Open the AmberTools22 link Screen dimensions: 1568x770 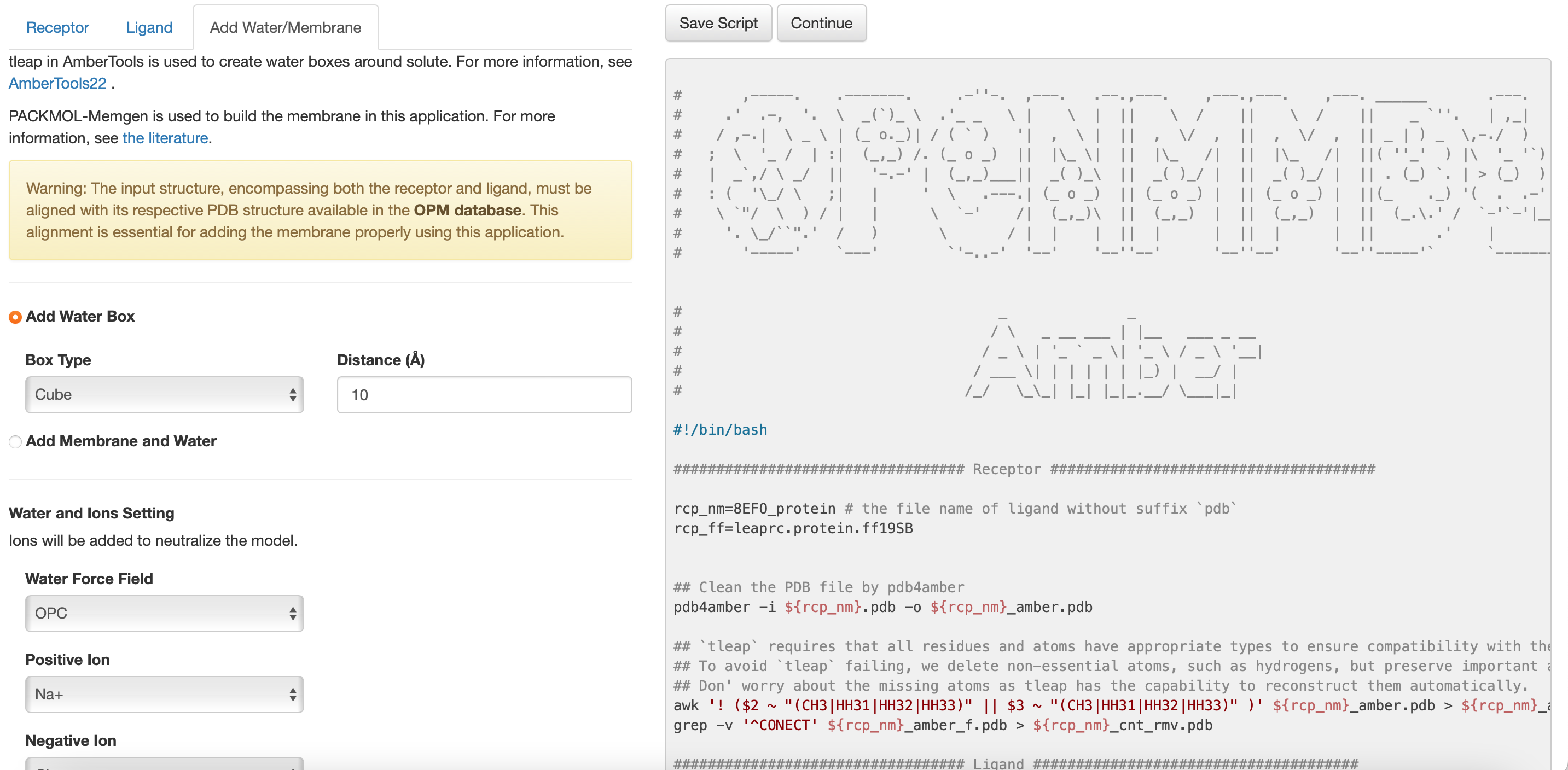57,83
